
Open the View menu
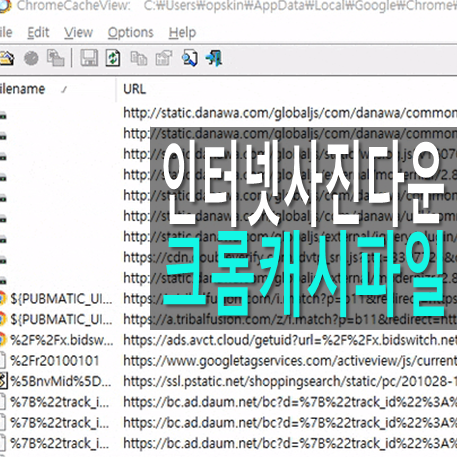point(79,33)
